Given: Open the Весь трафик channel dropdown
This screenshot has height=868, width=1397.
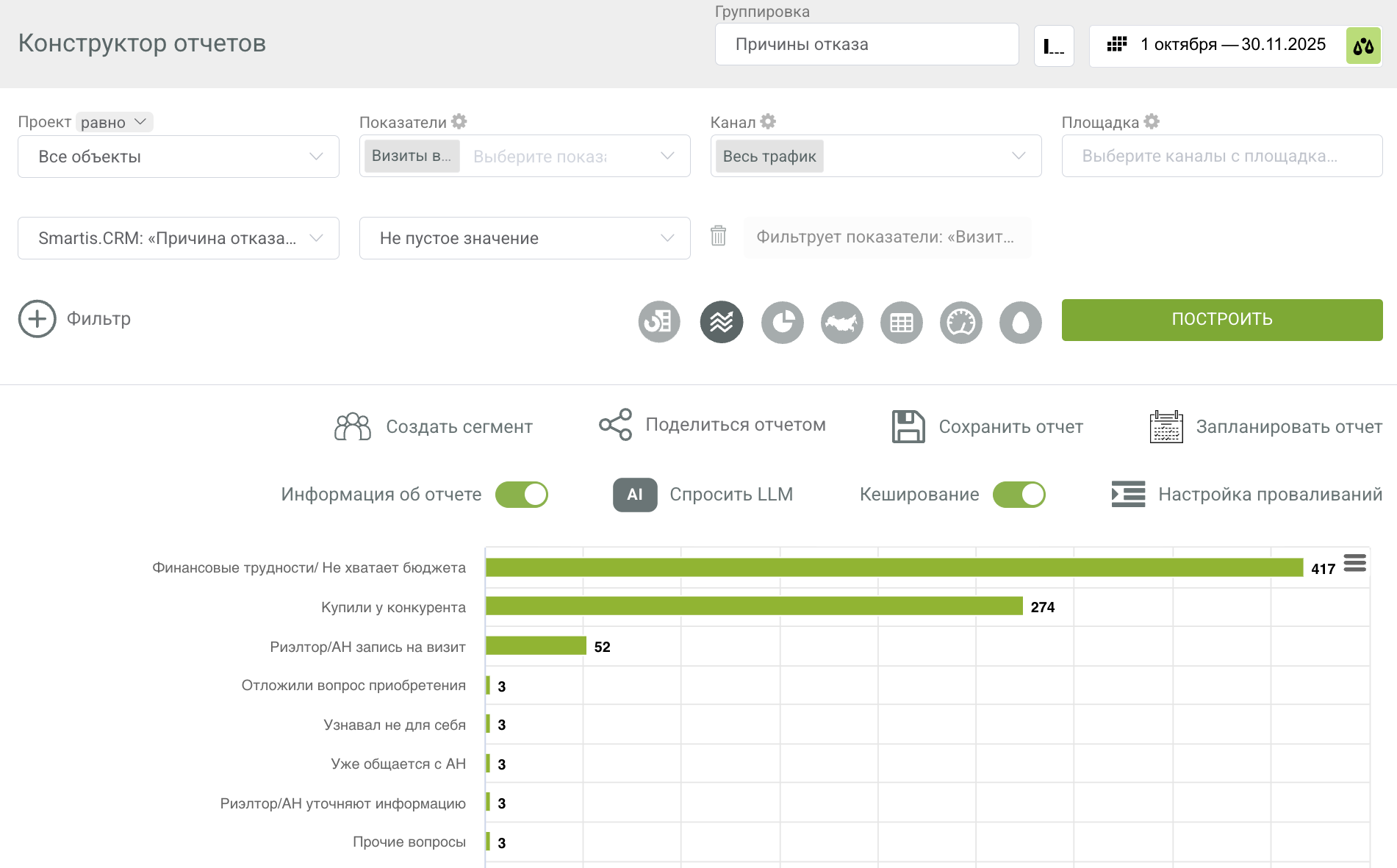Looking at the screenshot, I should tap(876, 156).
